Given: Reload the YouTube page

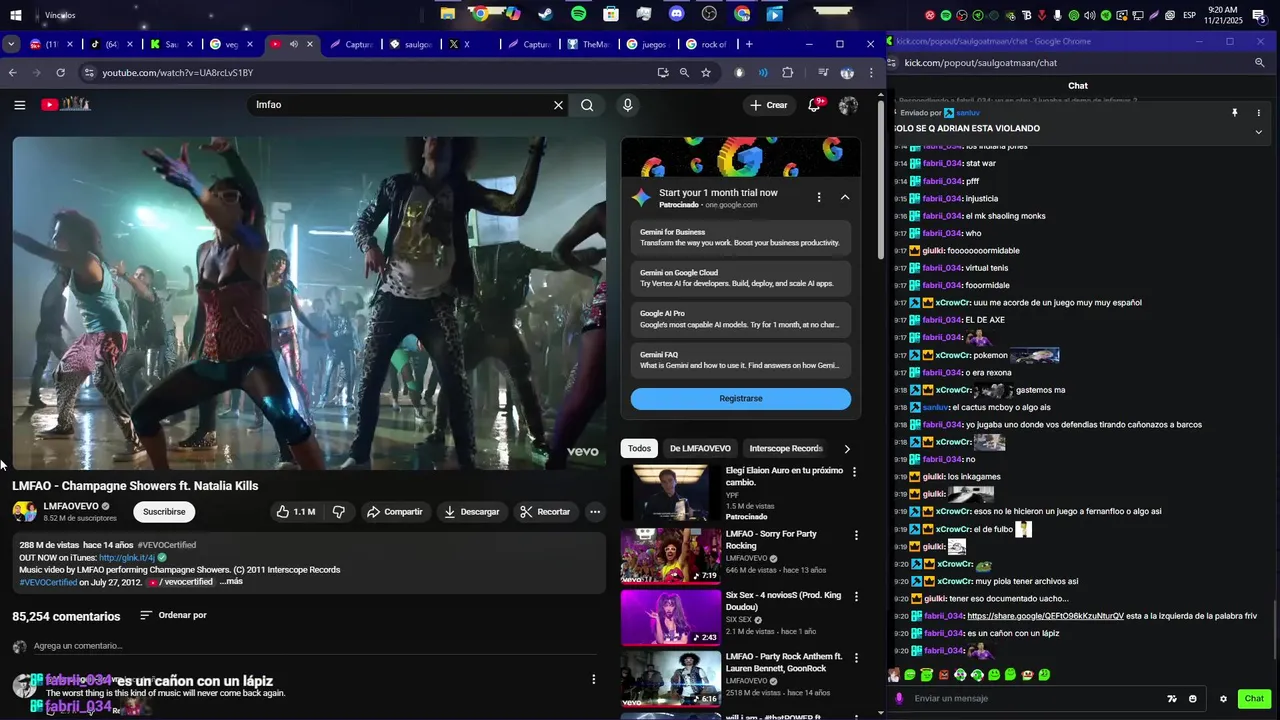Looking at the screenshot, I should (61, 73).
